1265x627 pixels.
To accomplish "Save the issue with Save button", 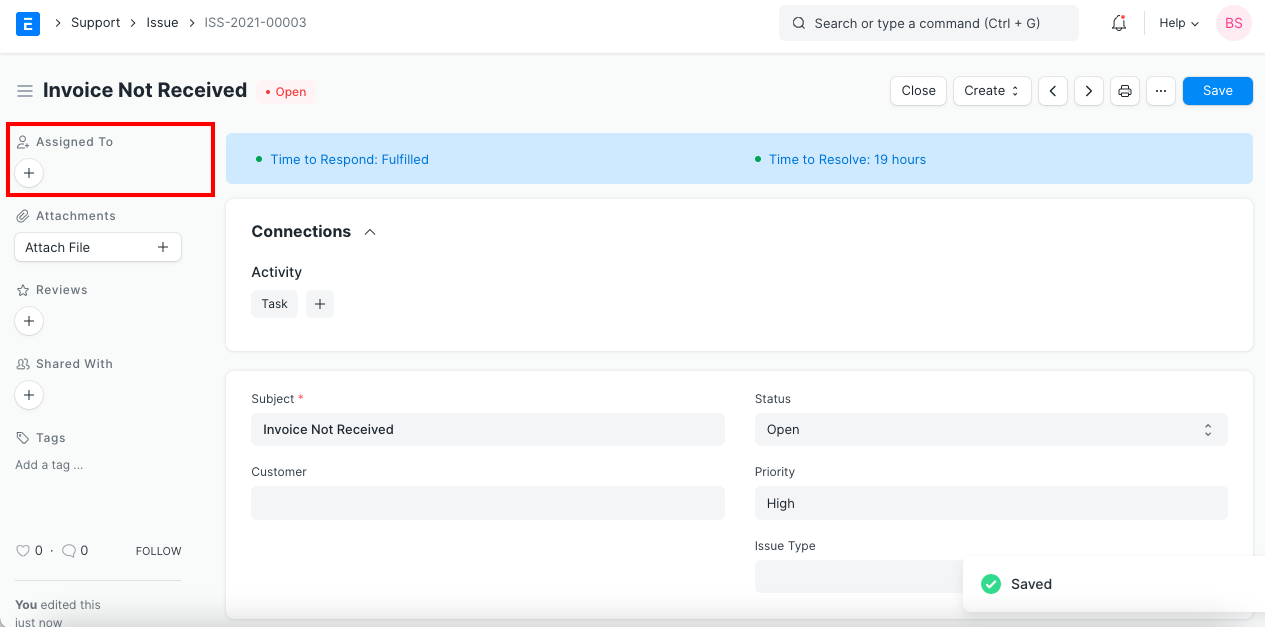I will (1217, 90).
